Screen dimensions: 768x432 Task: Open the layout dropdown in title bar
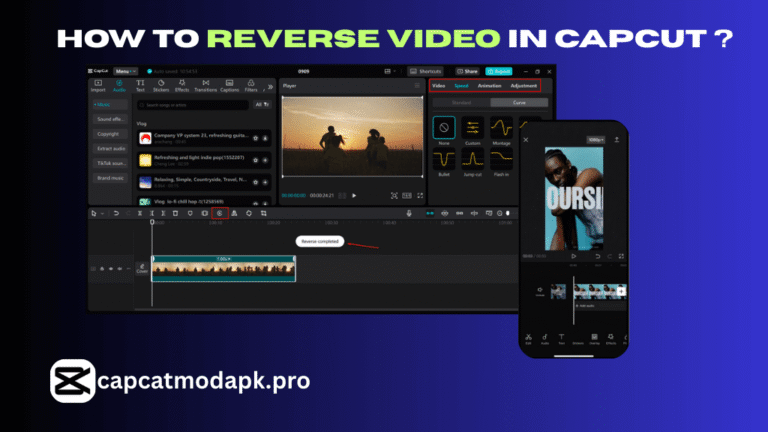[390, 72]
